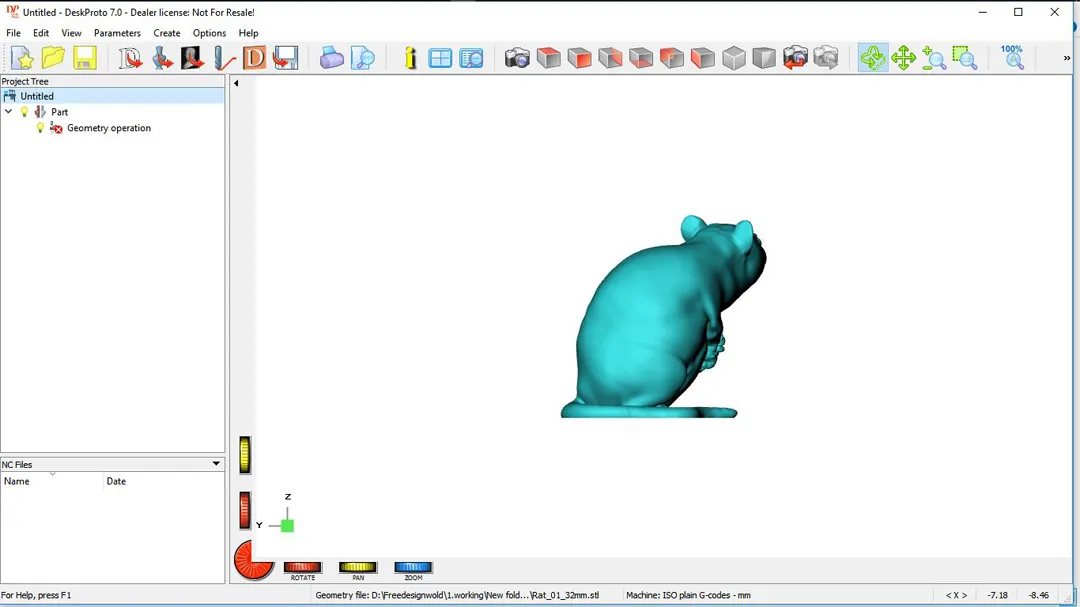
Task: Click the yellow information 'i' icon
Action: click(410, 58)
